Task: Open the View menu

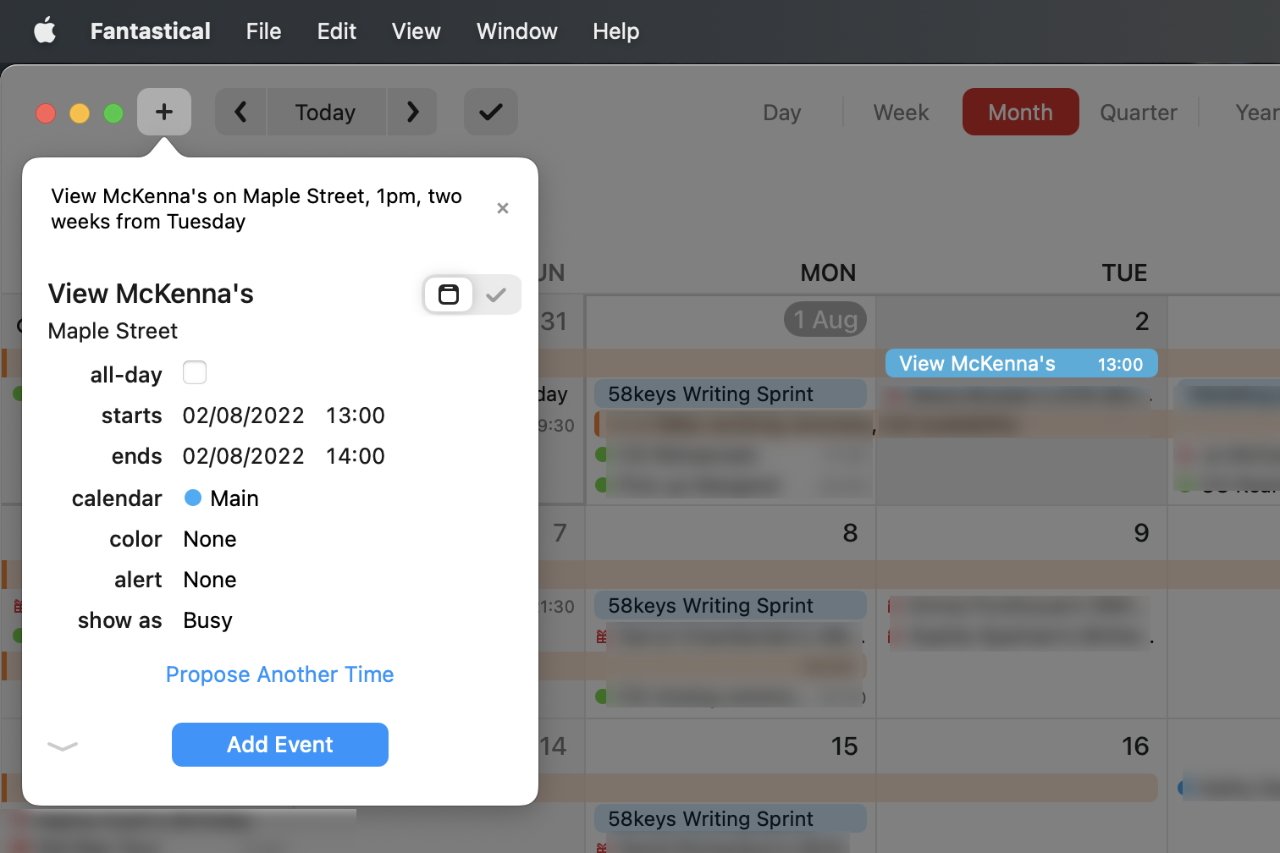Action: click(x=416, y=31)
